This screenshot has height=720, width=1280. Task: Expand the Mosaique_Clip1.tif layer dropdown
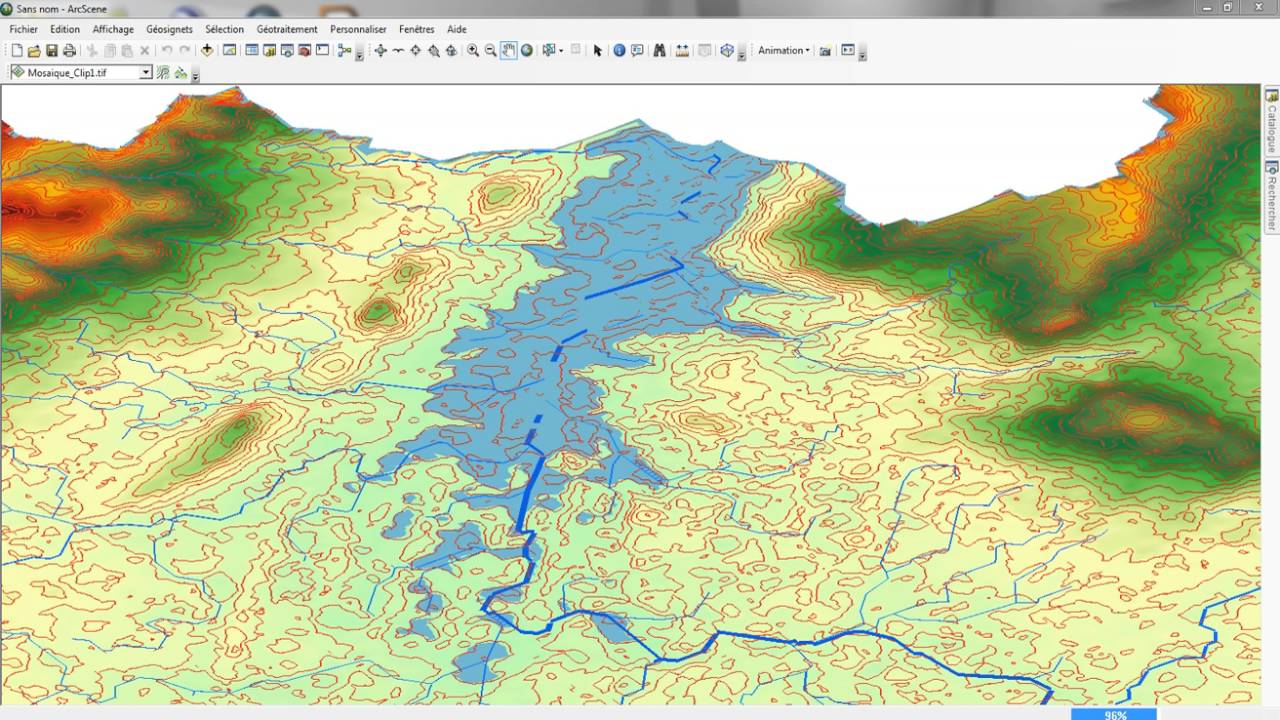pyautogui.click(x=146, y=73)
